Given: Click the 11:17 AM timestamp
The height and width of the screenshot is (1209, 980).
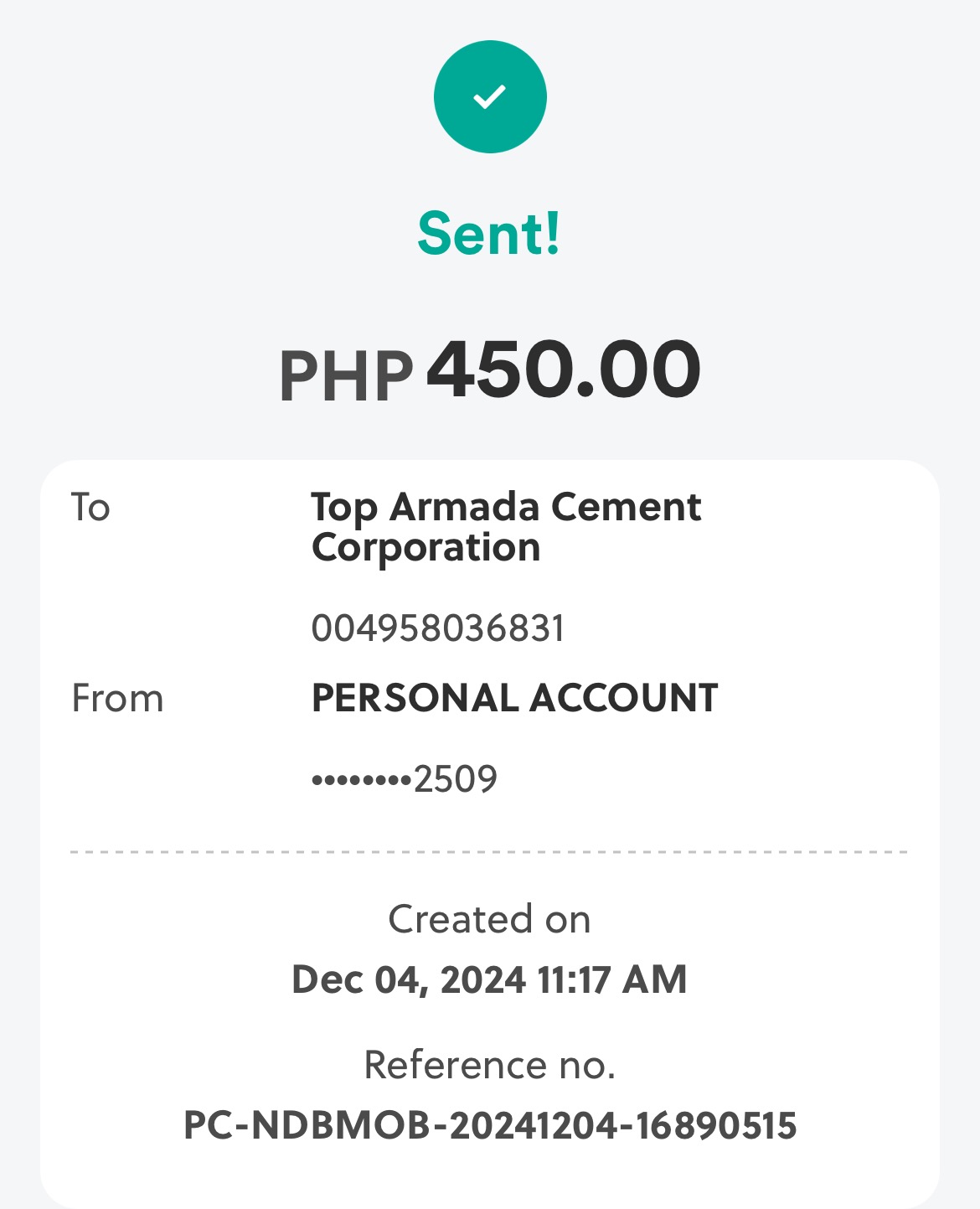Looking at the screenshot, I should [612, 979].
